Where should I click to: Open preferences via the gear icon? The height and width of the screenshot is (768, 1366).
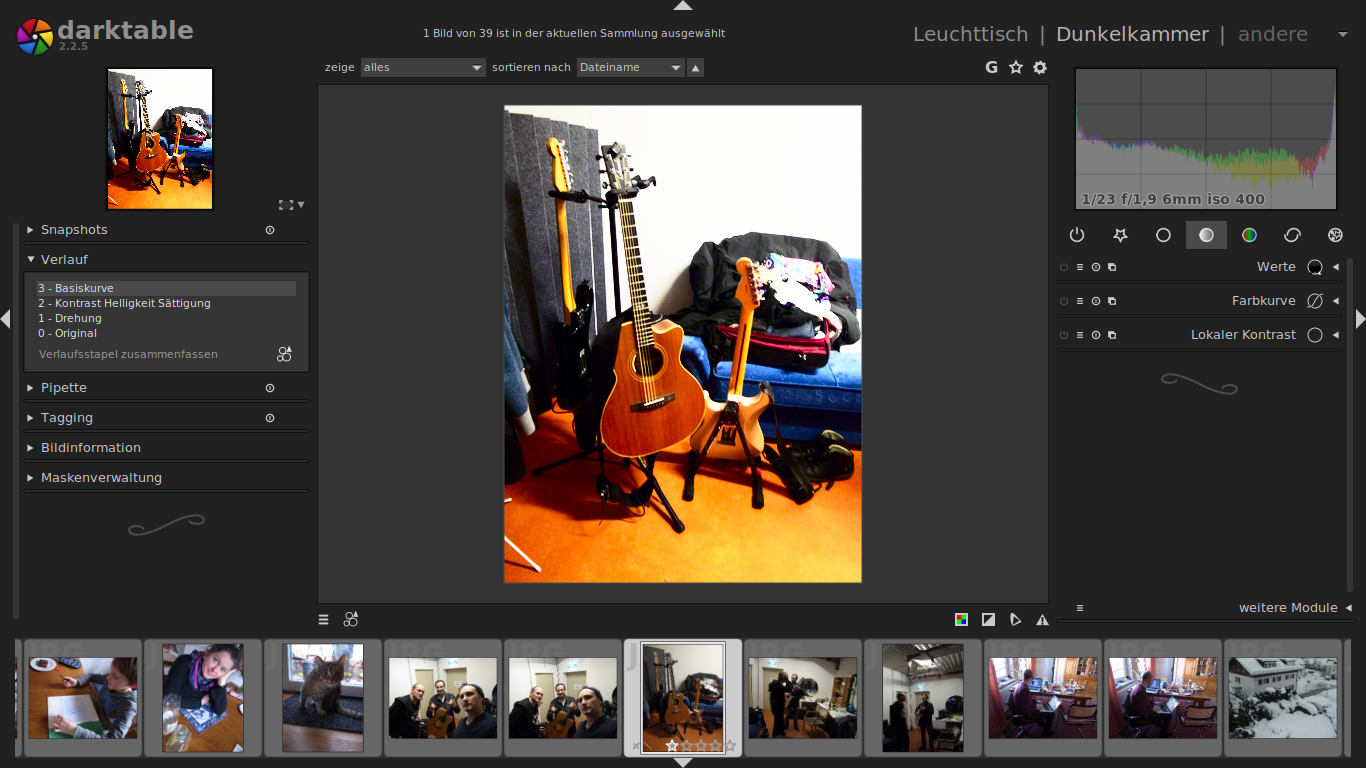pyautogui.click(x=1040, y=67)
